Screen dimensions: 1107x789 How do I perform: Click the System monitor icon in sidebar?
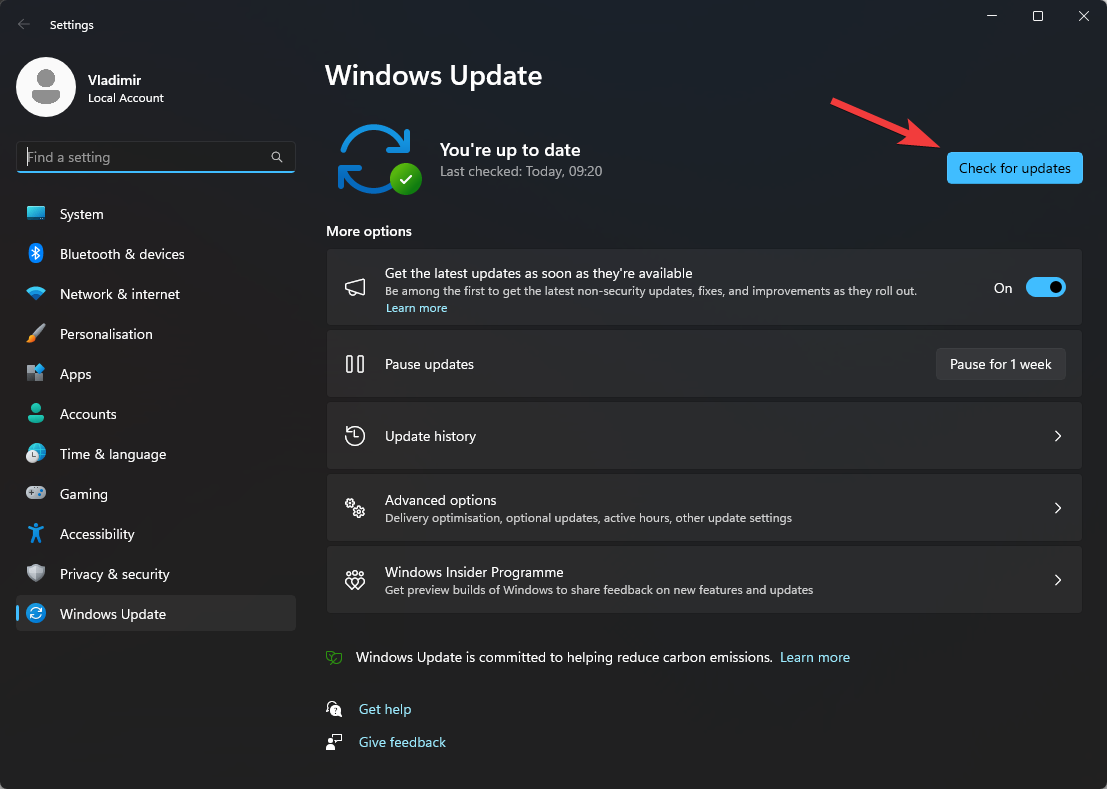[x=36, y=214]
